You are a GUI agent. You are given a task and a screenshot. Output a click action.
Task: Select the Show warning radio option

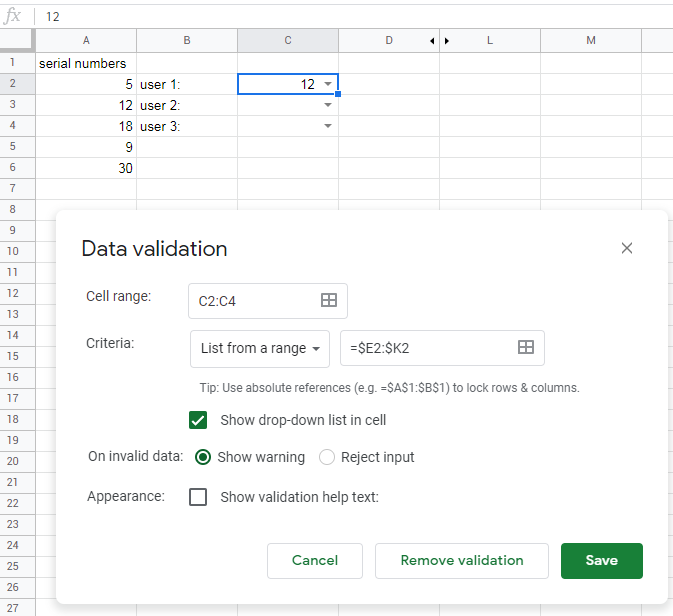(203, 457)
